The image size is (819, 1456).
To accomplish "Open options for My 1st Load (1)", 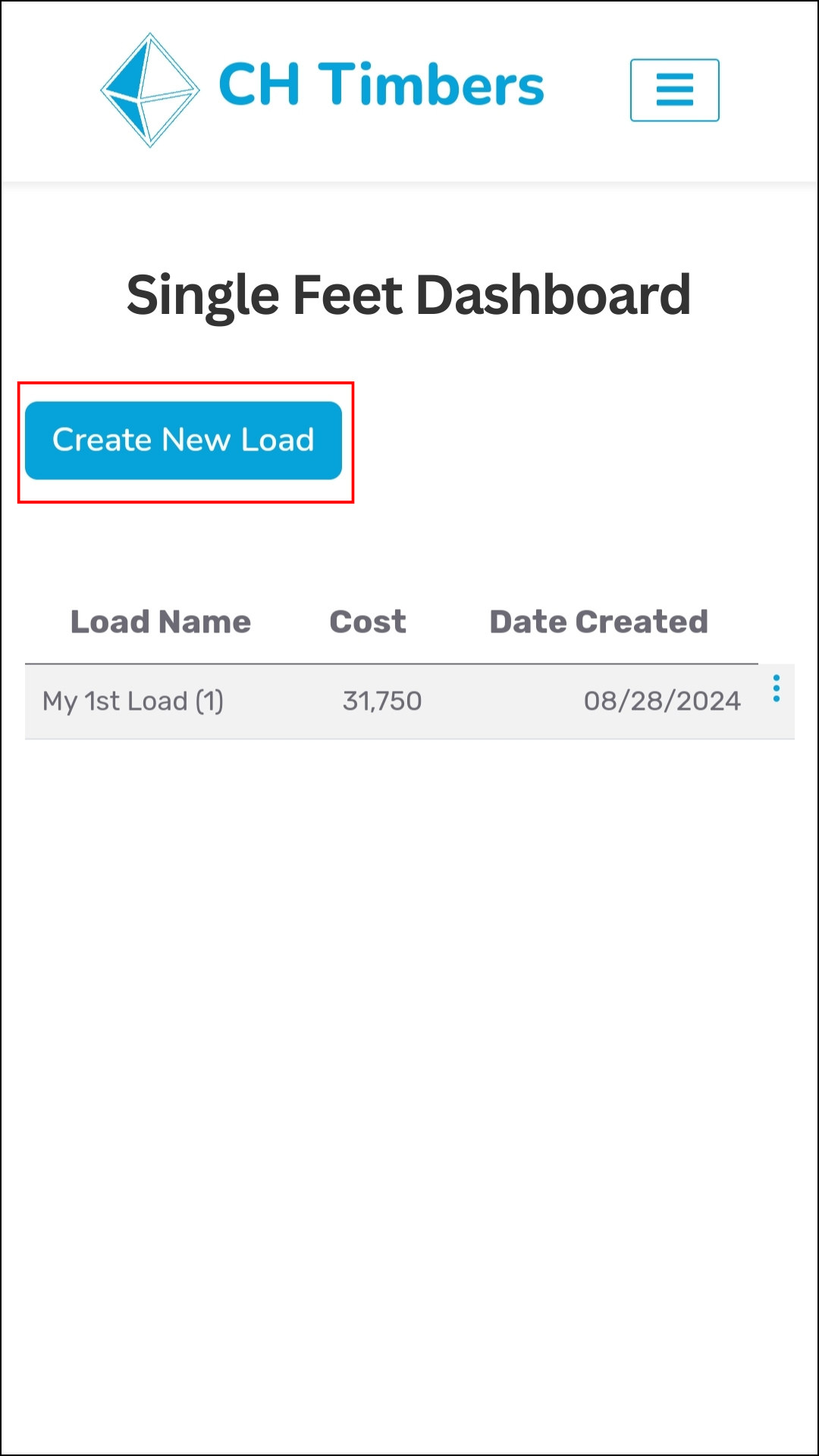I will 776,689.
